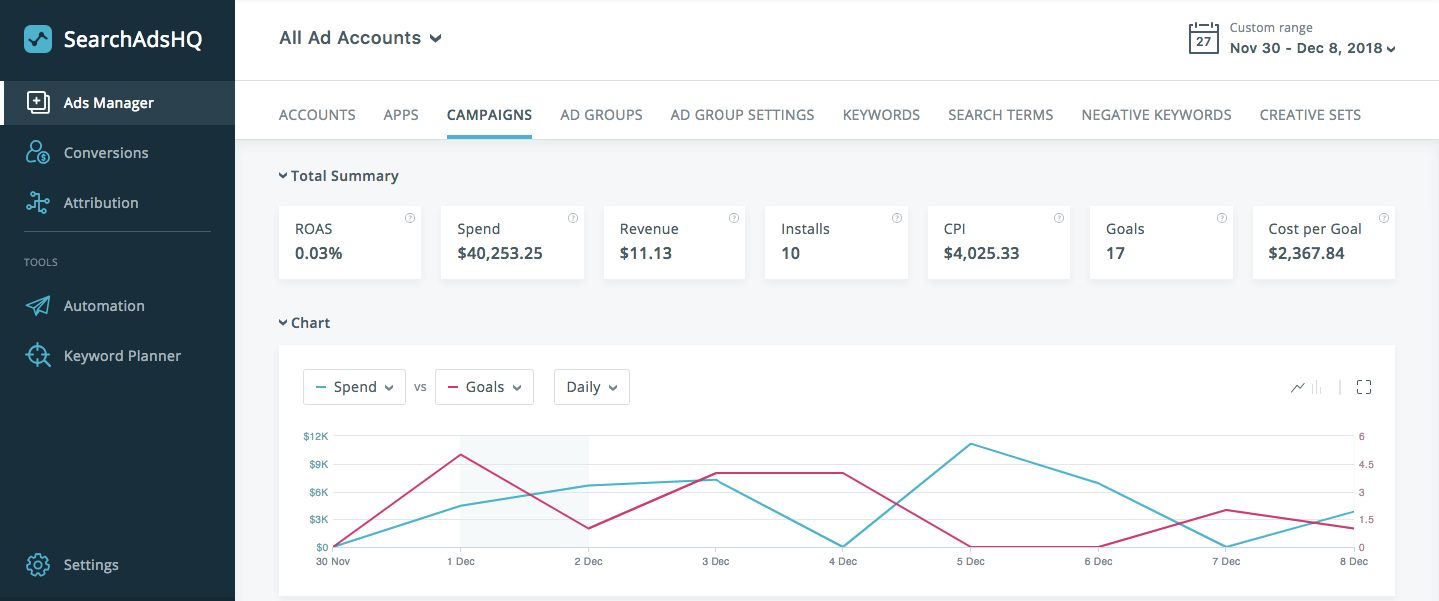Click the Automation paper-plane icon
This screenshot has width=1439, height=601.
click(x=37, y=305)
